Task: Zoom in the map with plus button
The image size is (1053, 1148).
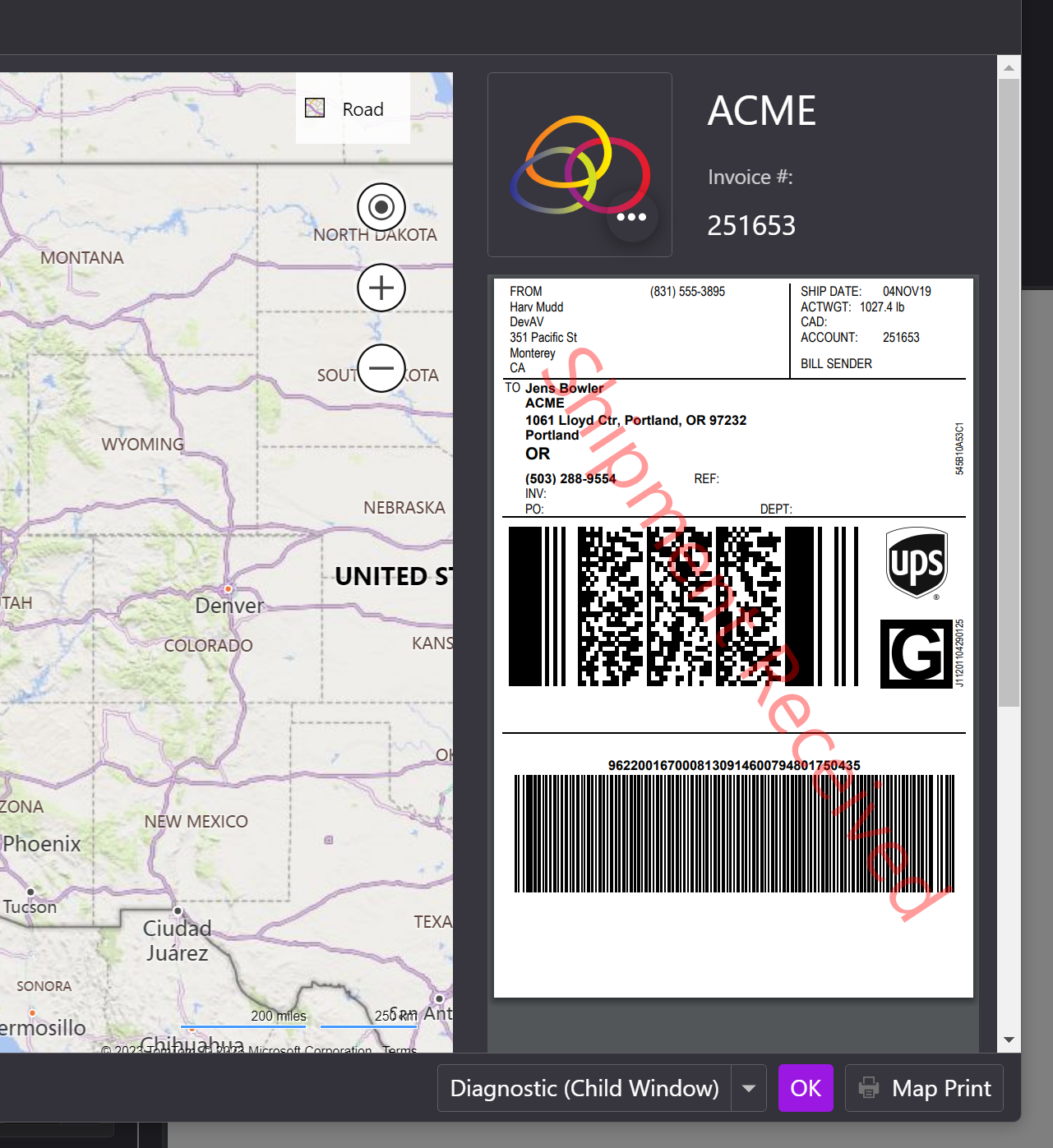Action: click(x=381, y=288)
